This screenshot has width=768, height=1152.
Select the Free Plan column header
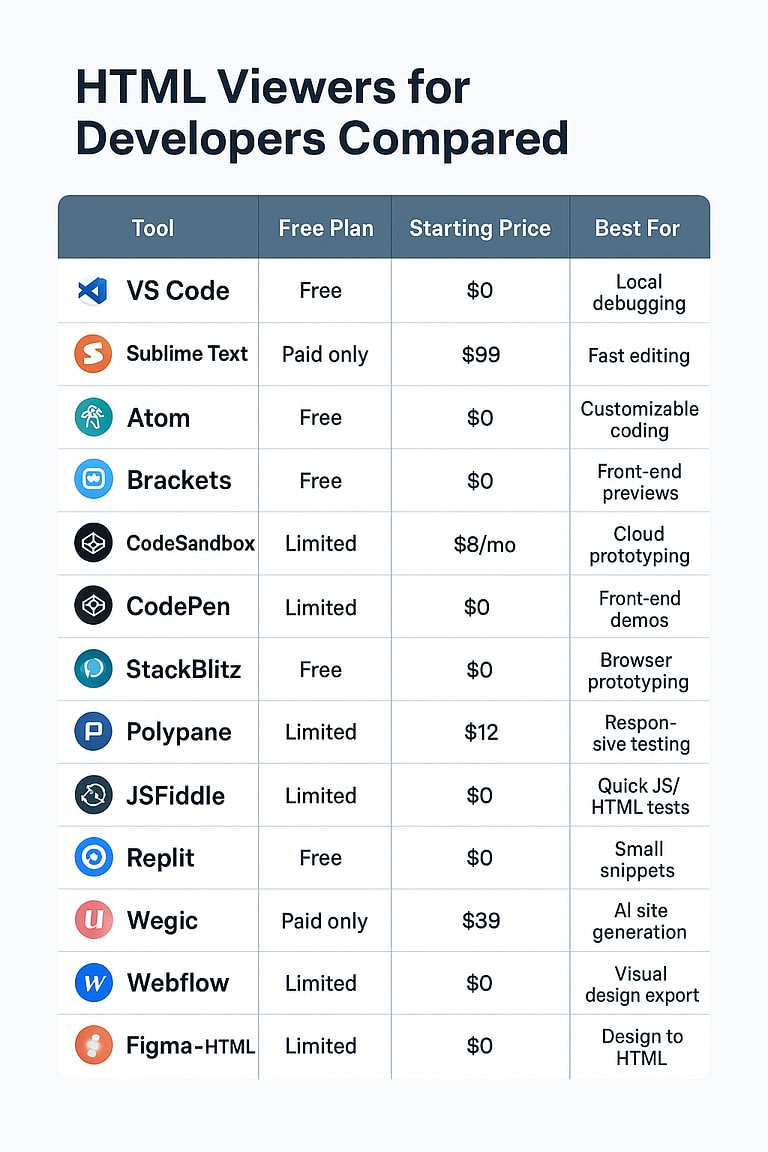[x=326, y=228]
